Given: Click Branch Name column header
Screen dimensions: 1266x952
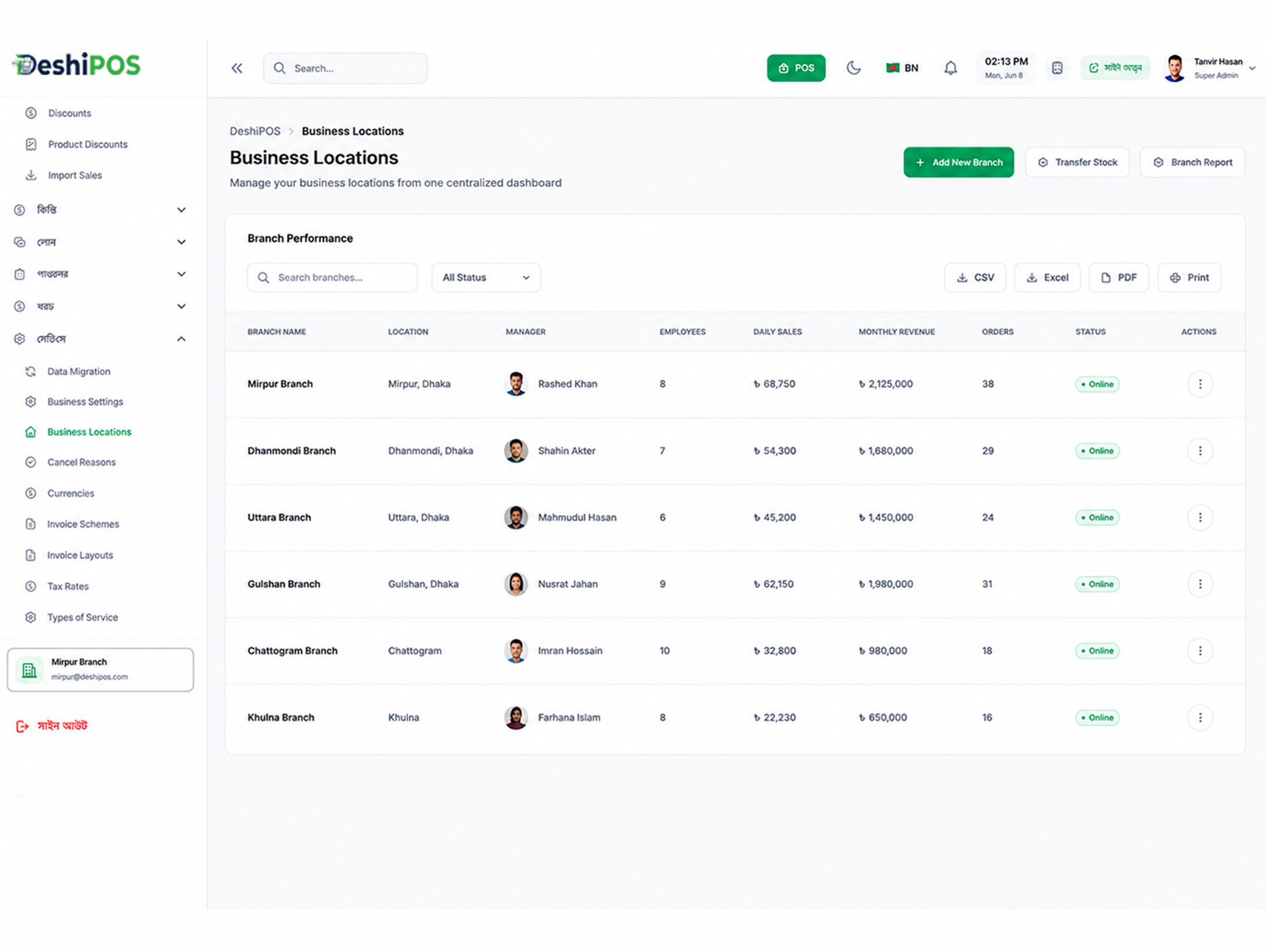Looking at the screenshot, I should click(276, 332).
